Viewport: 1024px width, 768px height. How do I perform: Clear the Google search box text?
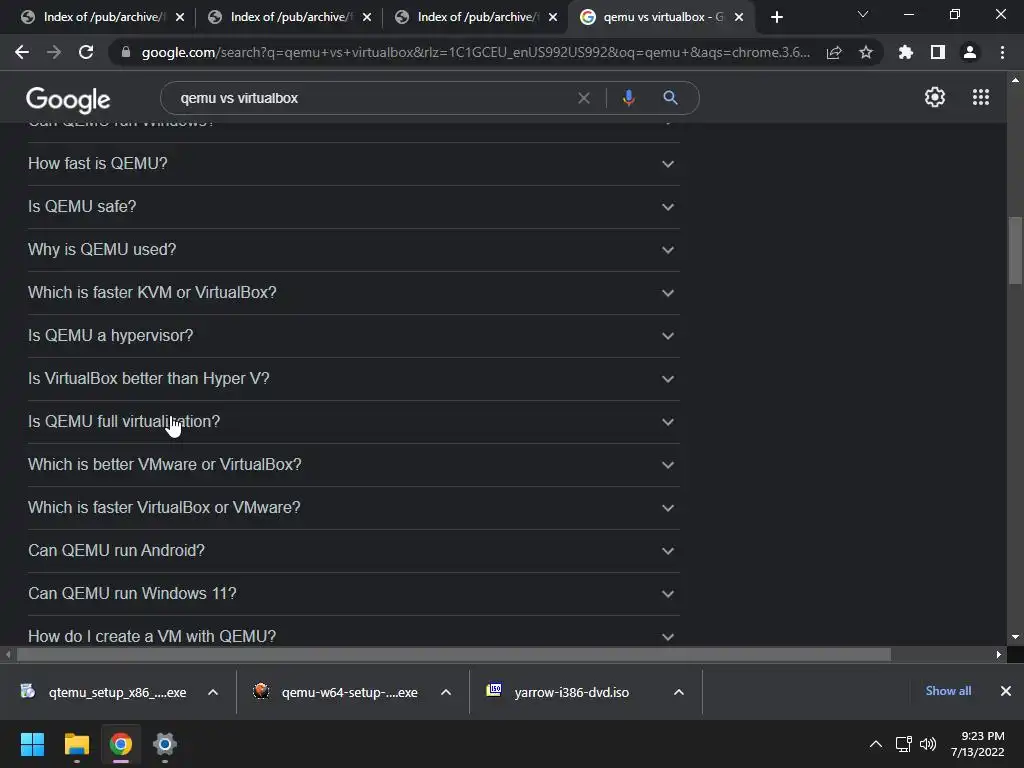click(x=584, y=98)
